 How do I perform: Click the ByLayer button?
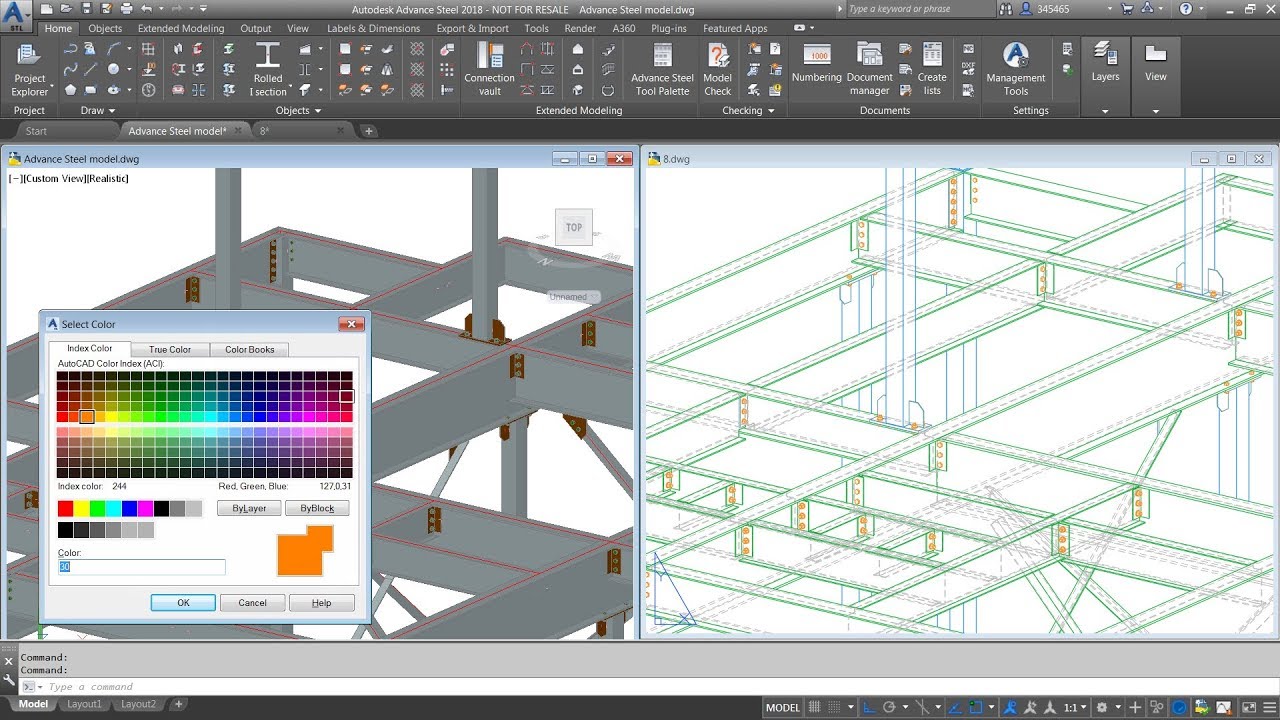click(249, 508)
